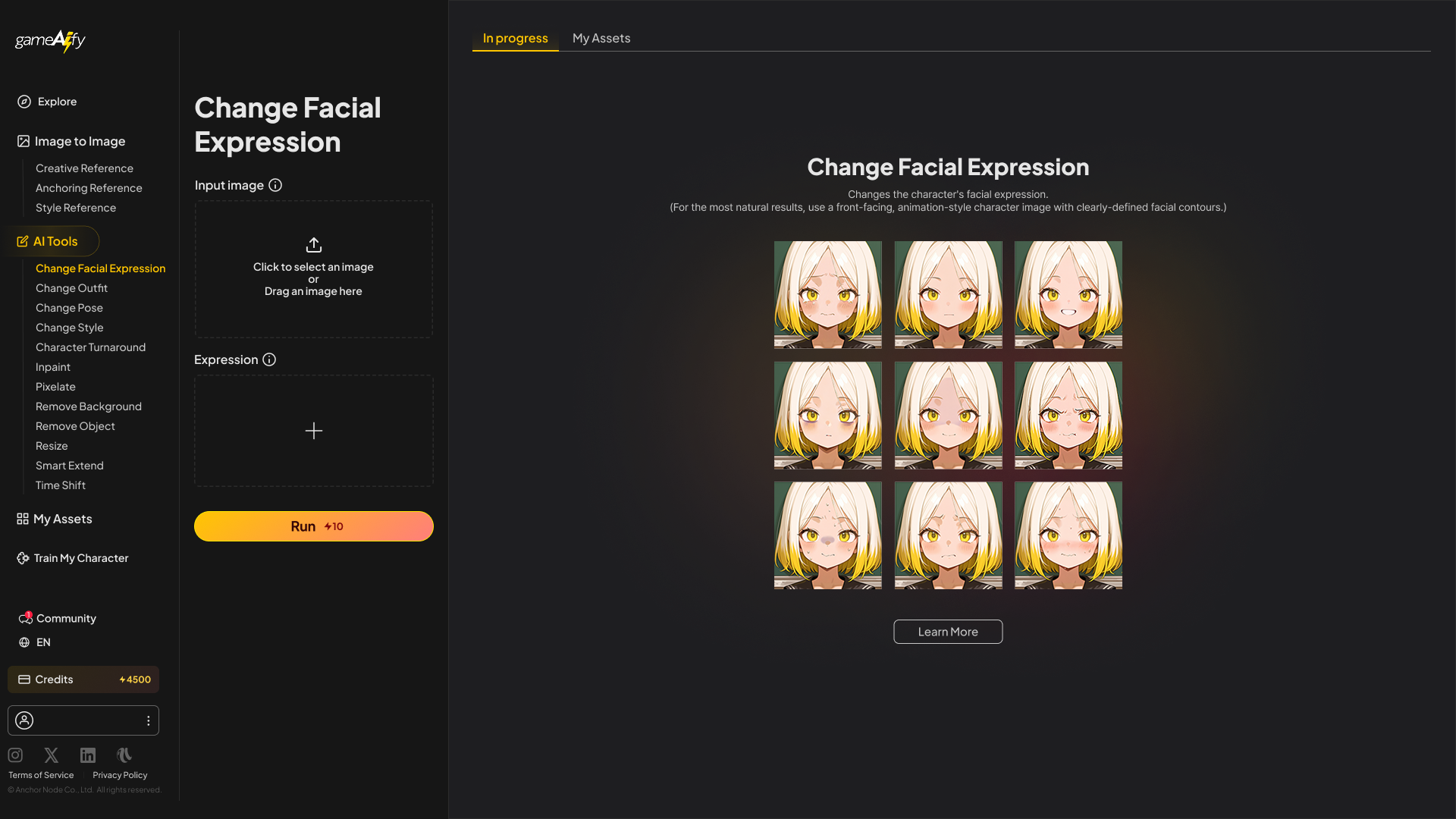Click the Expression selection box

point(314,431)
